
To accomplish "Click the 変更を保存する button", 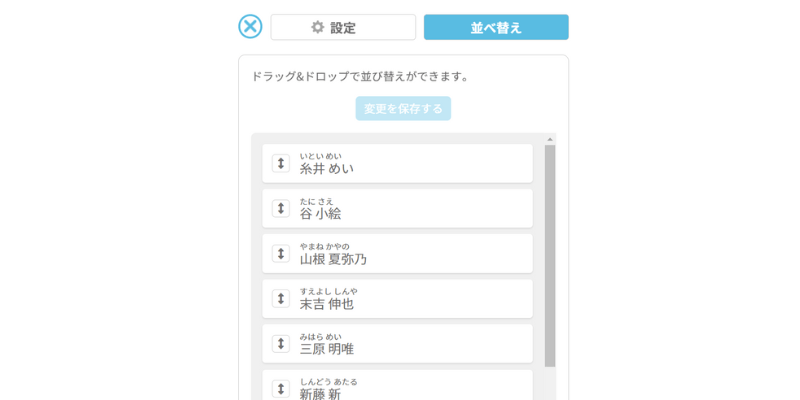I will tap(403, 108).
